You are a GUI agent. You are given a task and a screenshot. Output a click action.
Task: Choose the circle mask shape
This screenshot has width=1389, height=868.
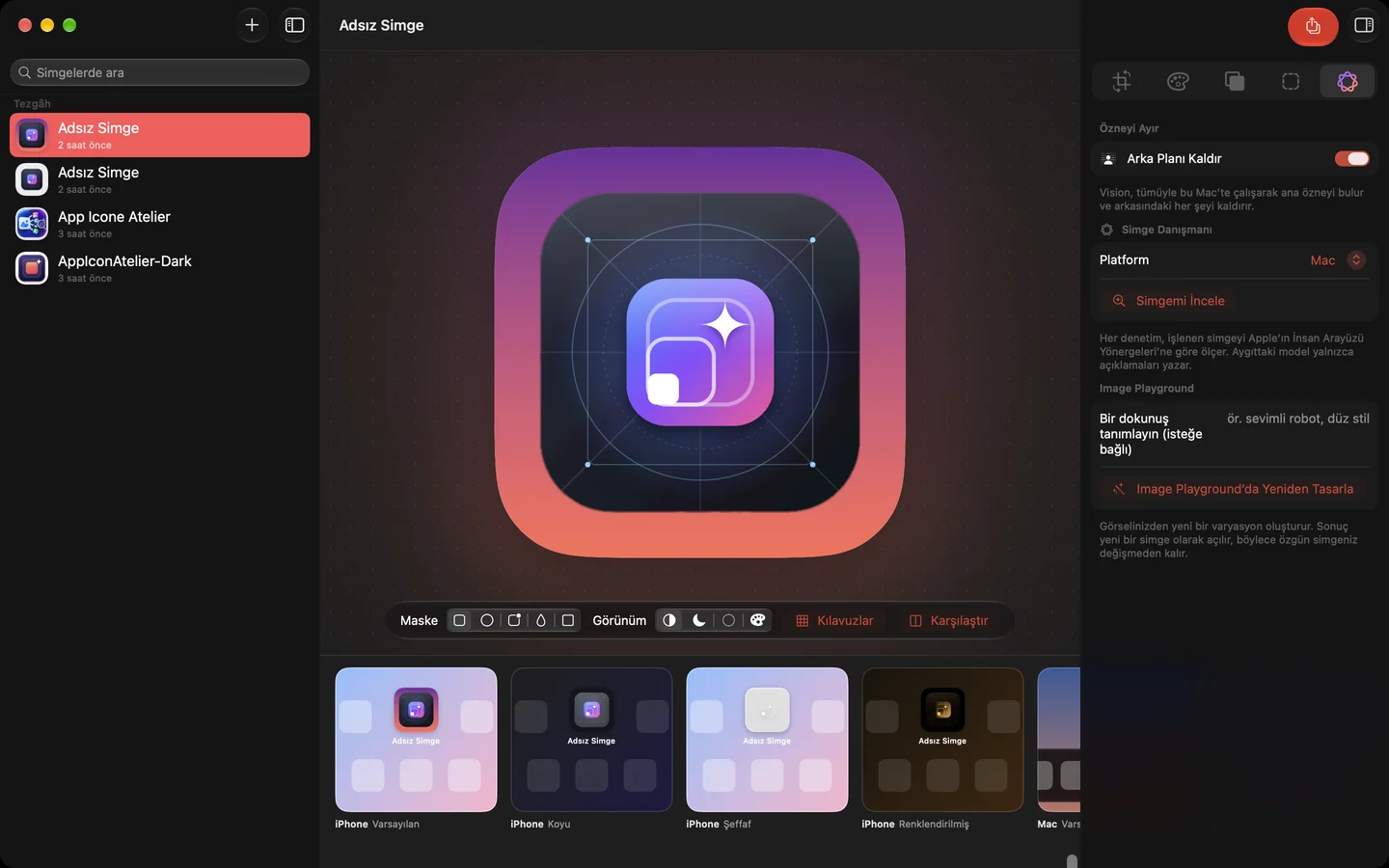(487, 620)
